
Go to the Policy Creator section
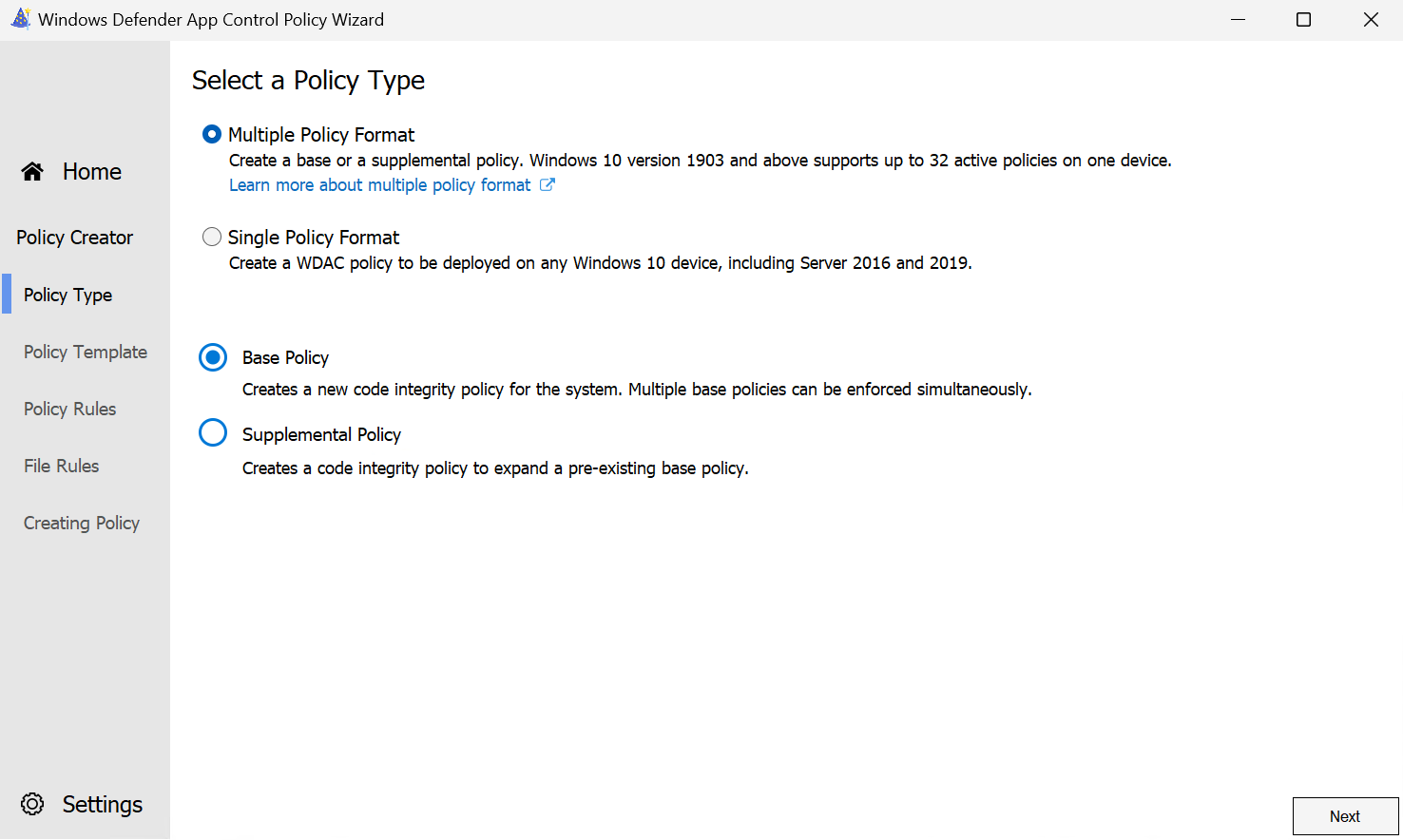[x=74, y=238]
